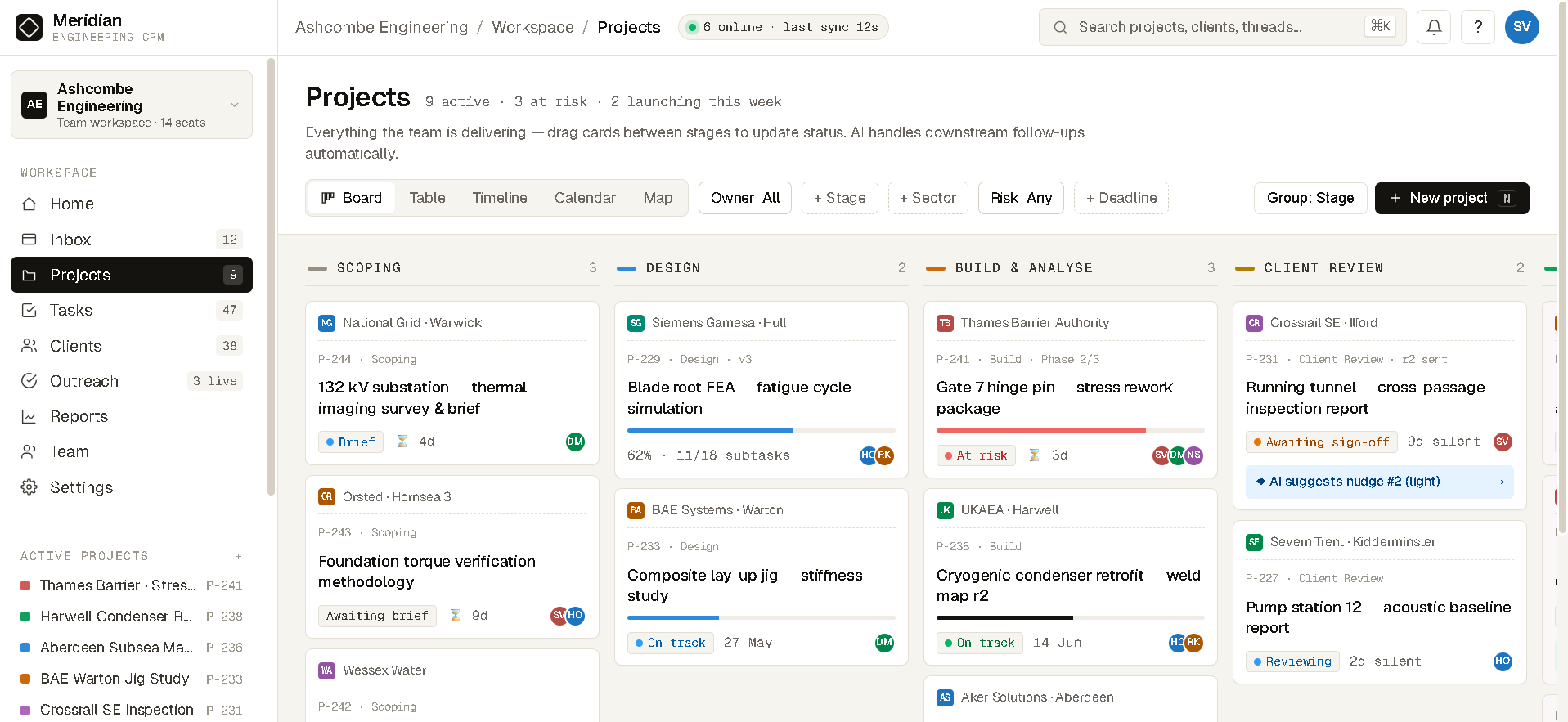Click the At risk status tag

(x=976, y=455)
